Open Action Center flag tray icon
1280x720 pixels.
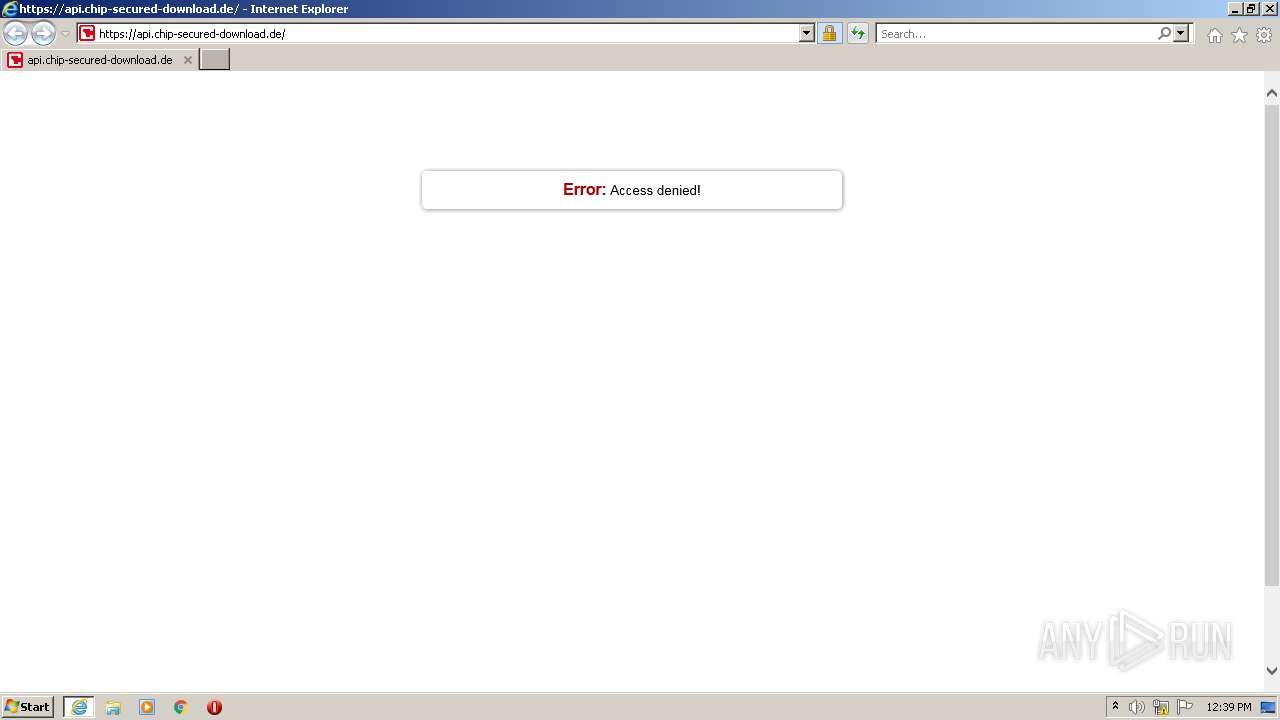pos(1185,707)
